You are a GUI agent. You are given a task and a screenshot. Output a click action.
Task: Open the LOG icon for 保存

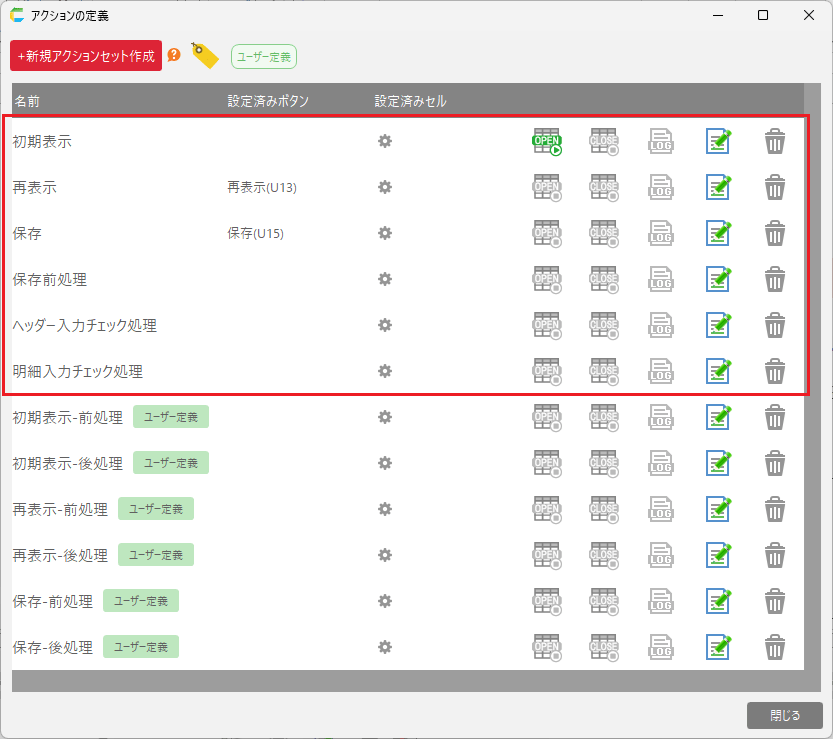(x=660, y=234)
